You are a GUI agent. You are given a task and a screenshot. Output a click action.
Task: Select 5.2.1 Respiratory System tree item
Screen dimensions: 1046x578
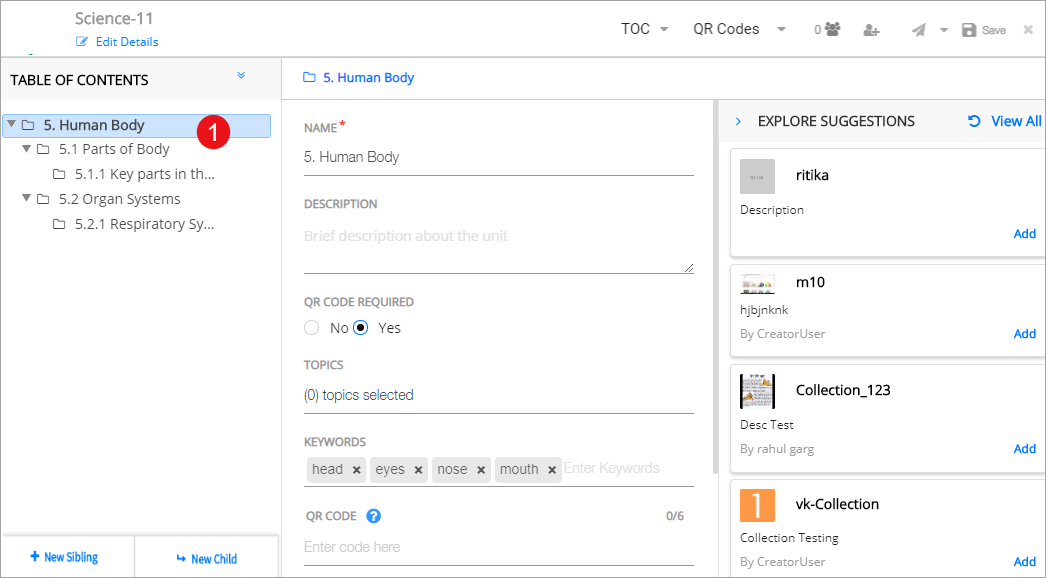[144, 224]
